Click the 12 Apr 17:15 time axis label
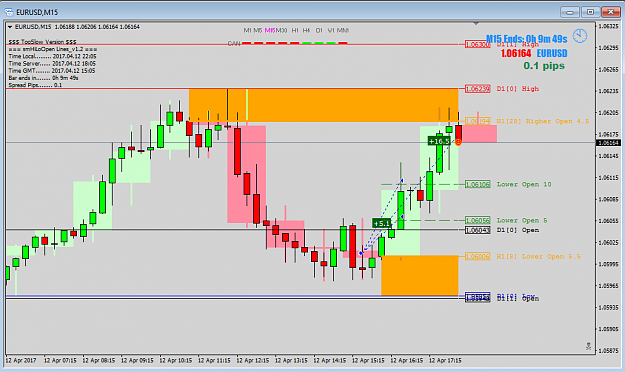Image resolution: width=625 pixels, height=372 pixels. coord(445,360)
